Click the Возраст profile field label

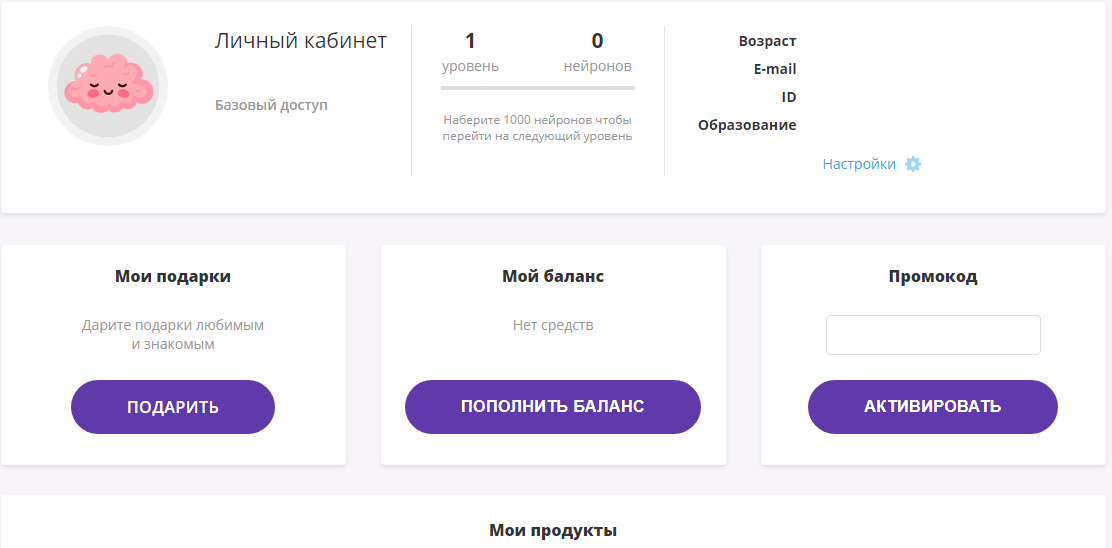[767, 41]
